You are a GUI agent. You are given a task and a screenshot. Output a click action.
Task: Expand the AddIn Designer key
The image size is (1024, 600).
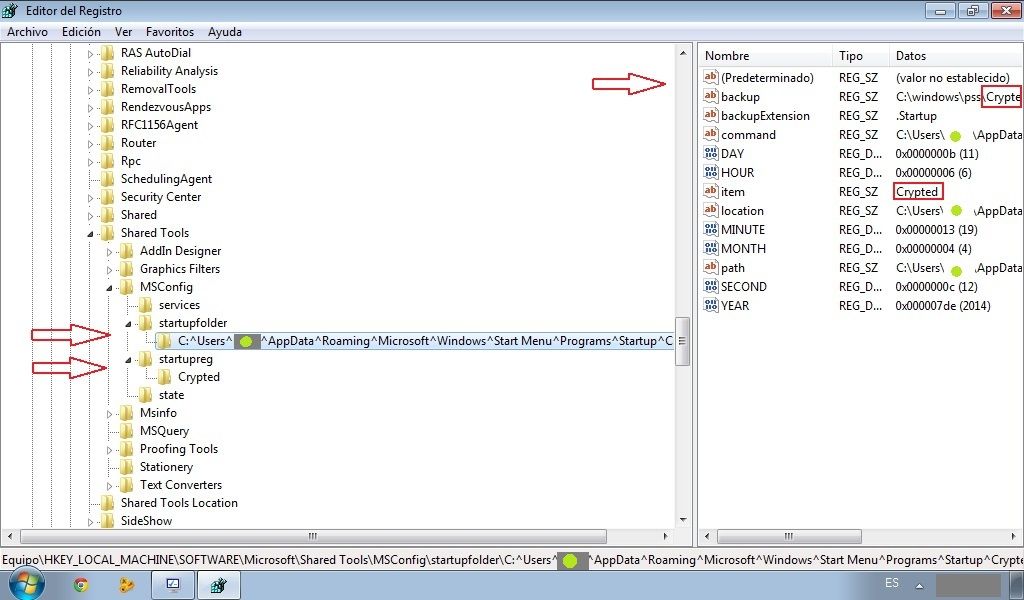(x=110, y=252)
